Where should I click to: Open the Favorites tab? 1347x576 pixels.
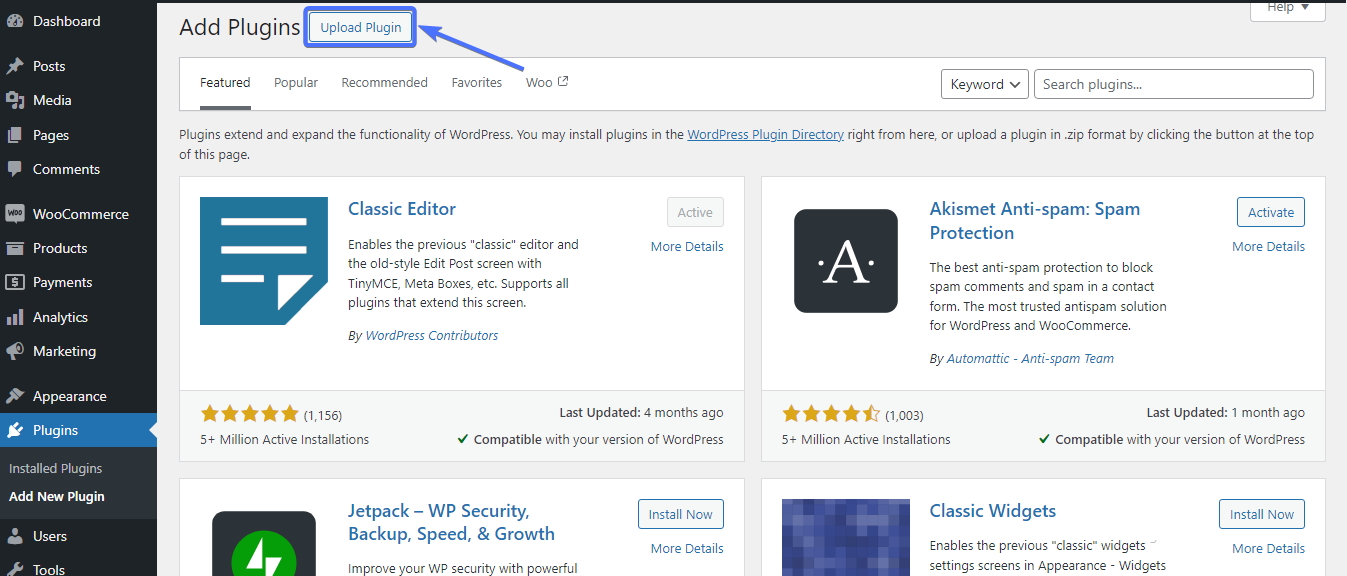point(477,83)
